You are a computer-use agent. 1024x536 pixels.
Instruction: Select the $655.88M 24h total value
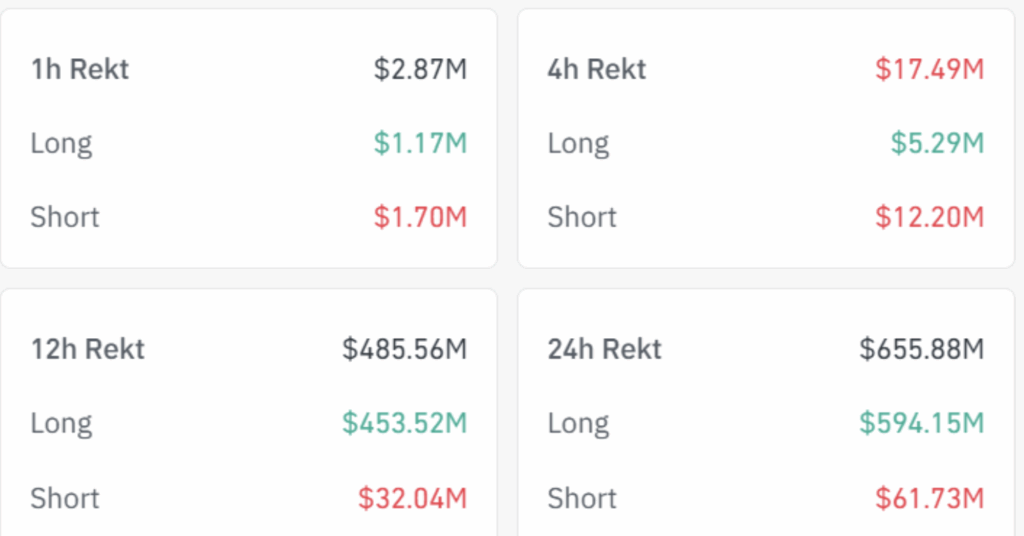[x=921, y=349]
